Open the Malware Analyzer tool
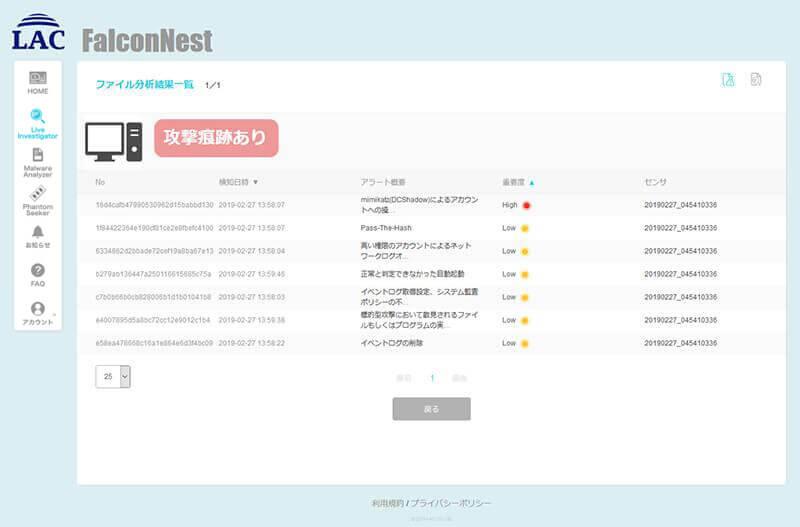Screen dimensions: 800x527 click(38, 162)
